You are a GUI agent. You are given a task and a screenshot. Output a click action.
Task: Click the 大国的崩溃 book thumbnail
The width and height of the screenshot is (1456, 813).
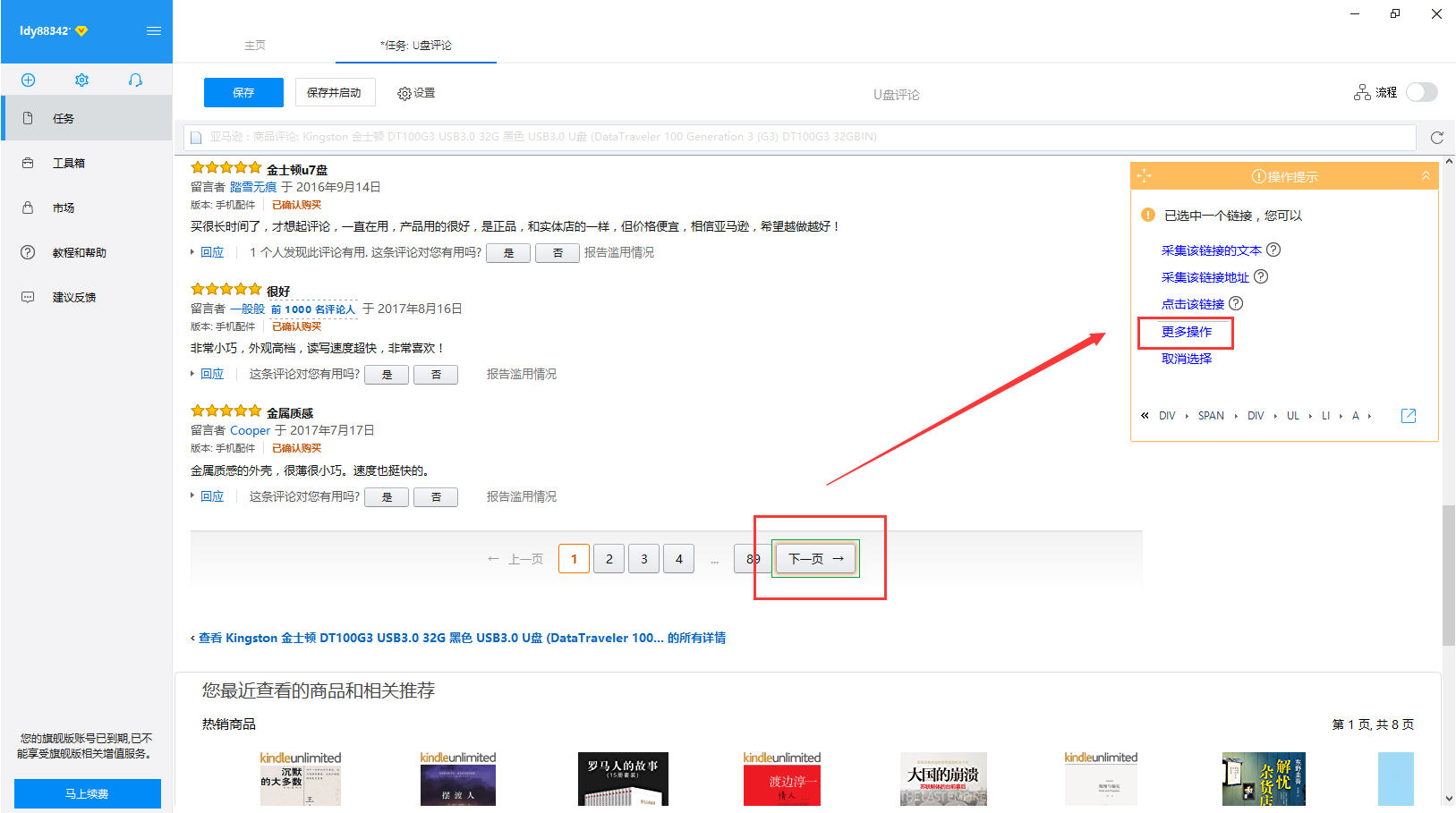pyautogui.click(x=943, y=779)
